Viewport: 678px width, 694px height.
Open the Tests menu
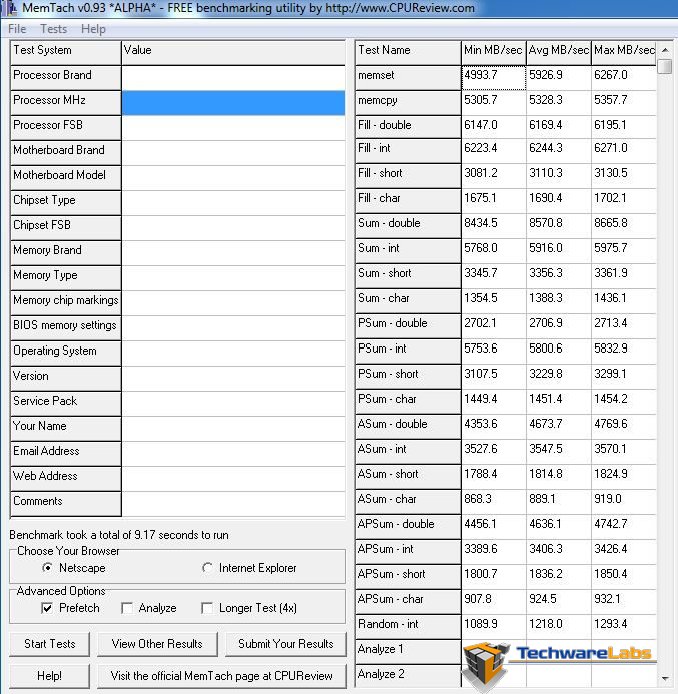[x=54, y=29]
